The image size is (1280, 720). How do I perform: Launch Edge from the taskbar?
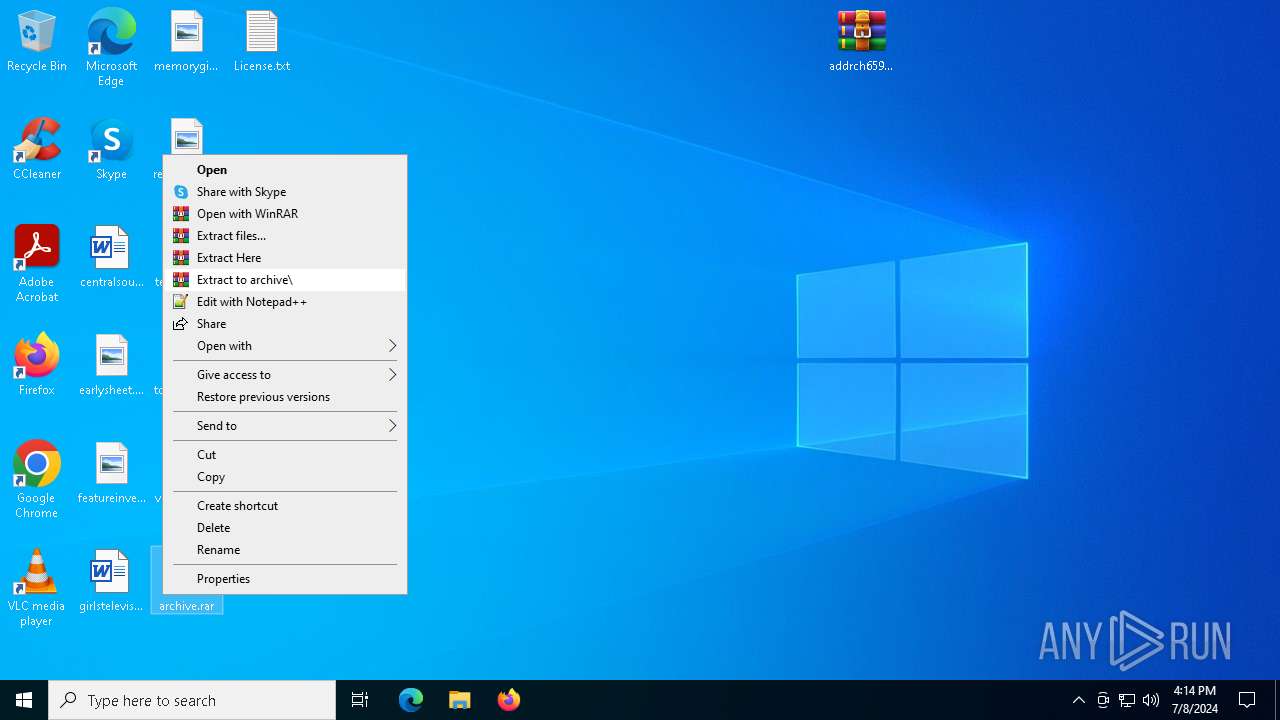pos(411,700)
